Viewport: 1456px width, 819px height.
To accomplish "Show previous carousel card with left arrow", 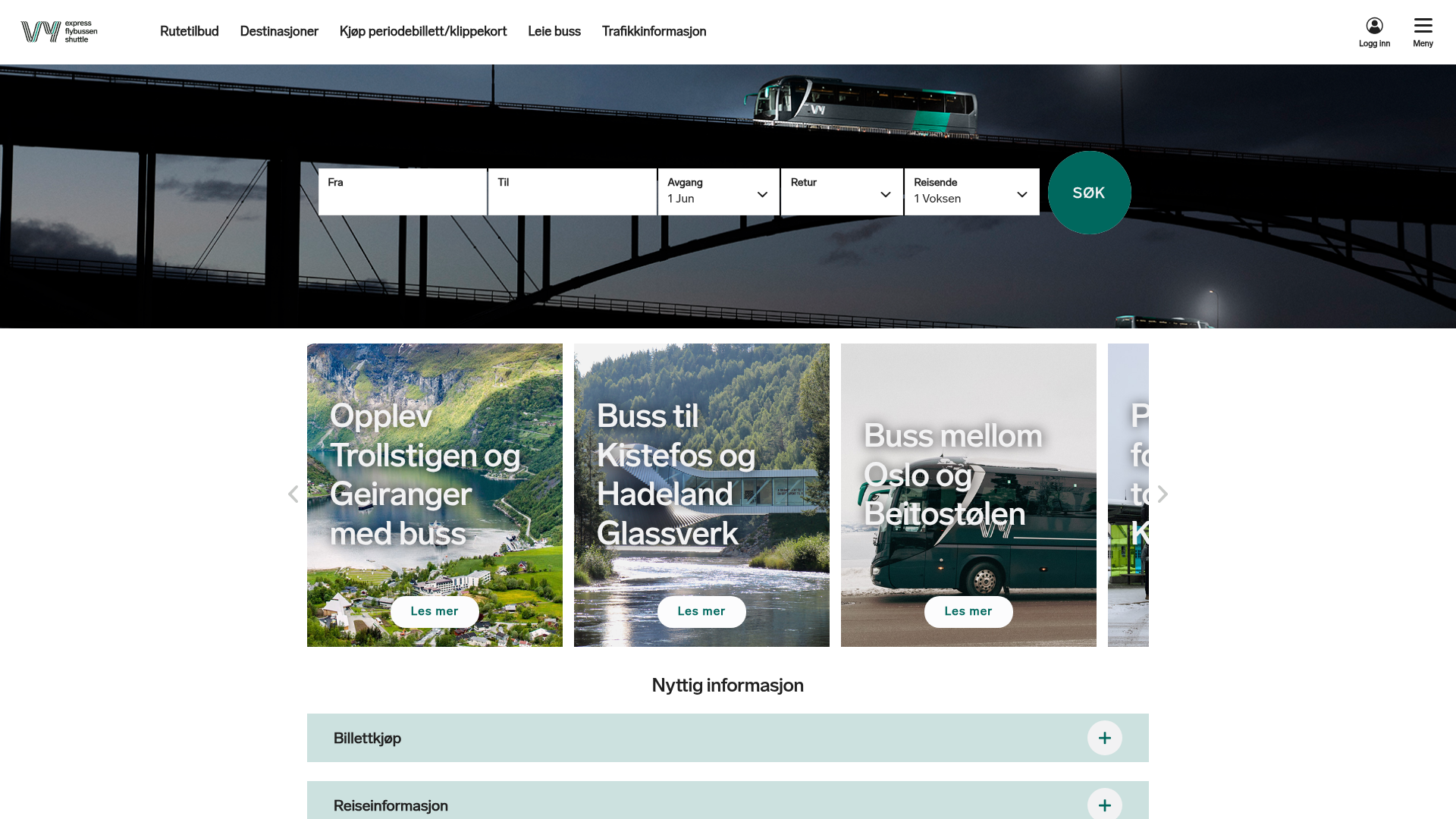I will pyautogui.click(x=293, y=494).
